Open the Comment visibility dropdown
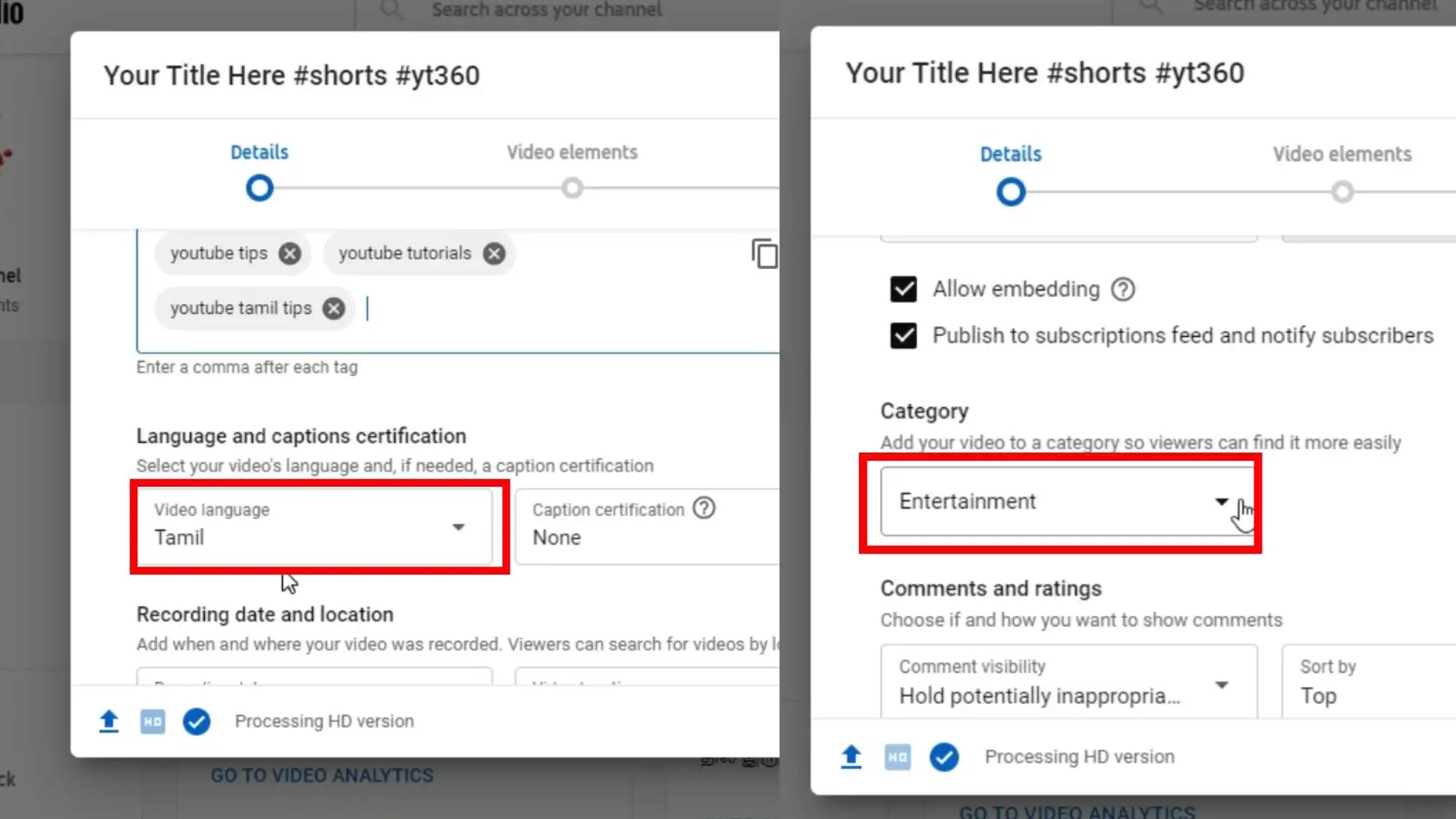The height and width of the screenshot is (819, 1456). pyautogui.click(x=1069, y=682)
